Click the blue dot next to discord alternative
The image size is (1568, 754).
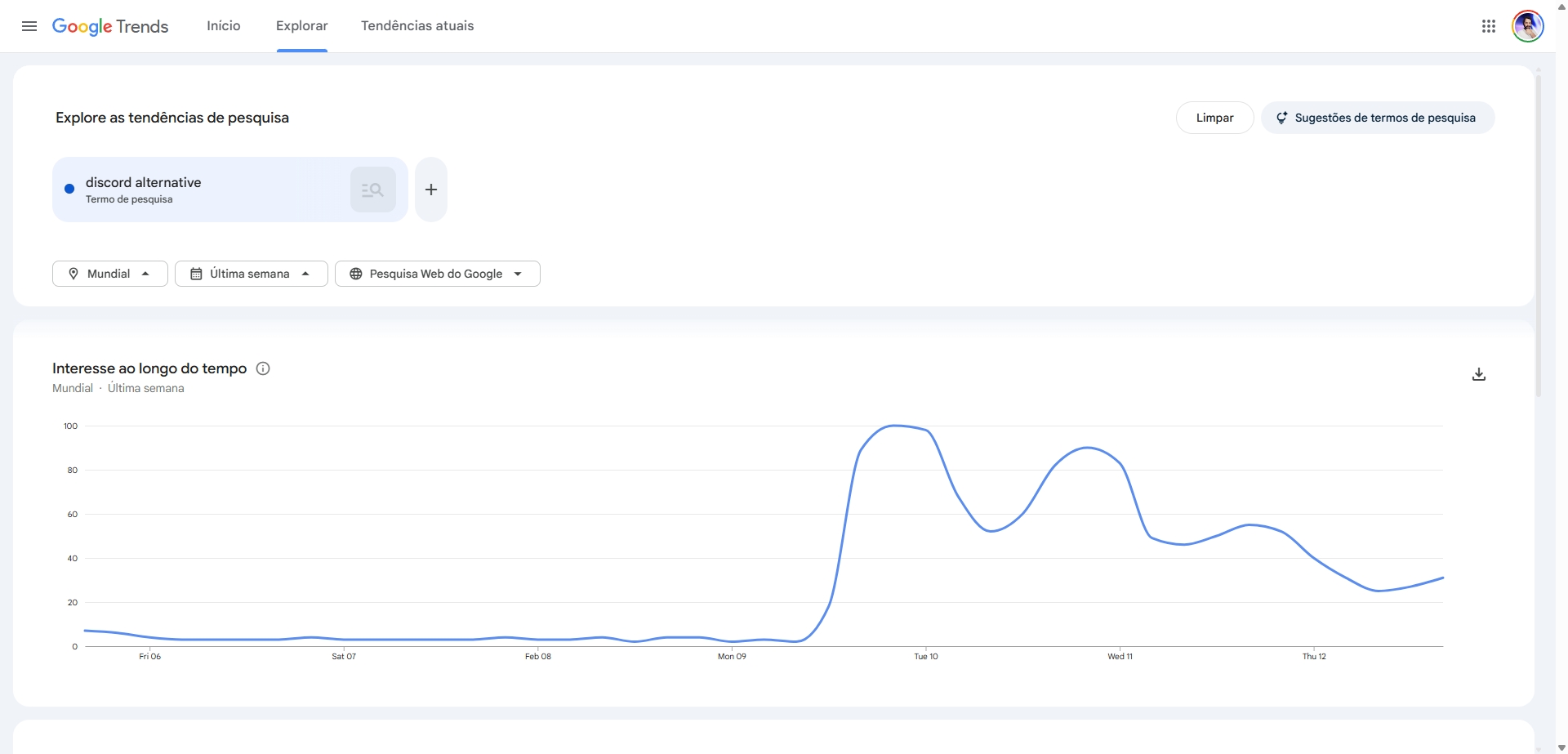pos(69,189)
